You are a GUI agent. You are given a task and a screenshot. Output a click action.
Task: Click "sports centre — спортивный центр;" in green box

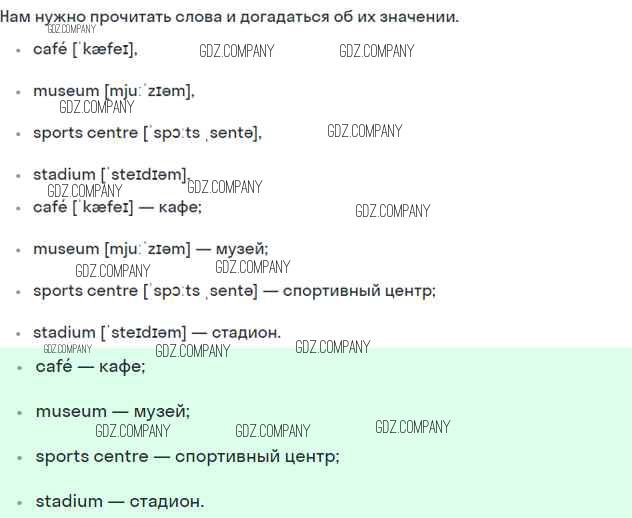click(187, 456)
